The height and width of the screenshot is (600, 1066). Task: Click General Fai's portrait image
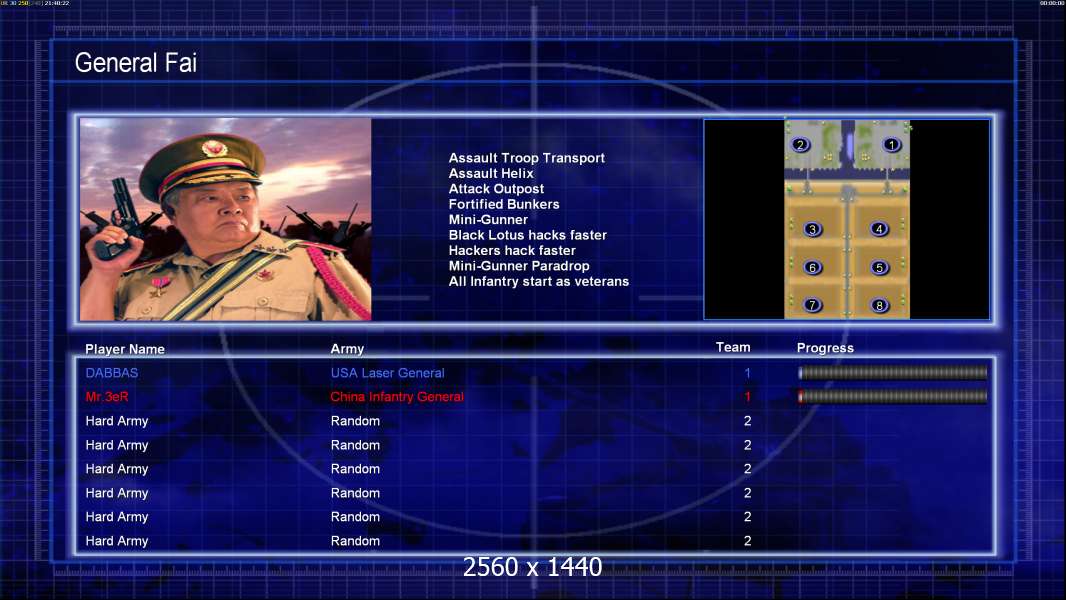226,219
